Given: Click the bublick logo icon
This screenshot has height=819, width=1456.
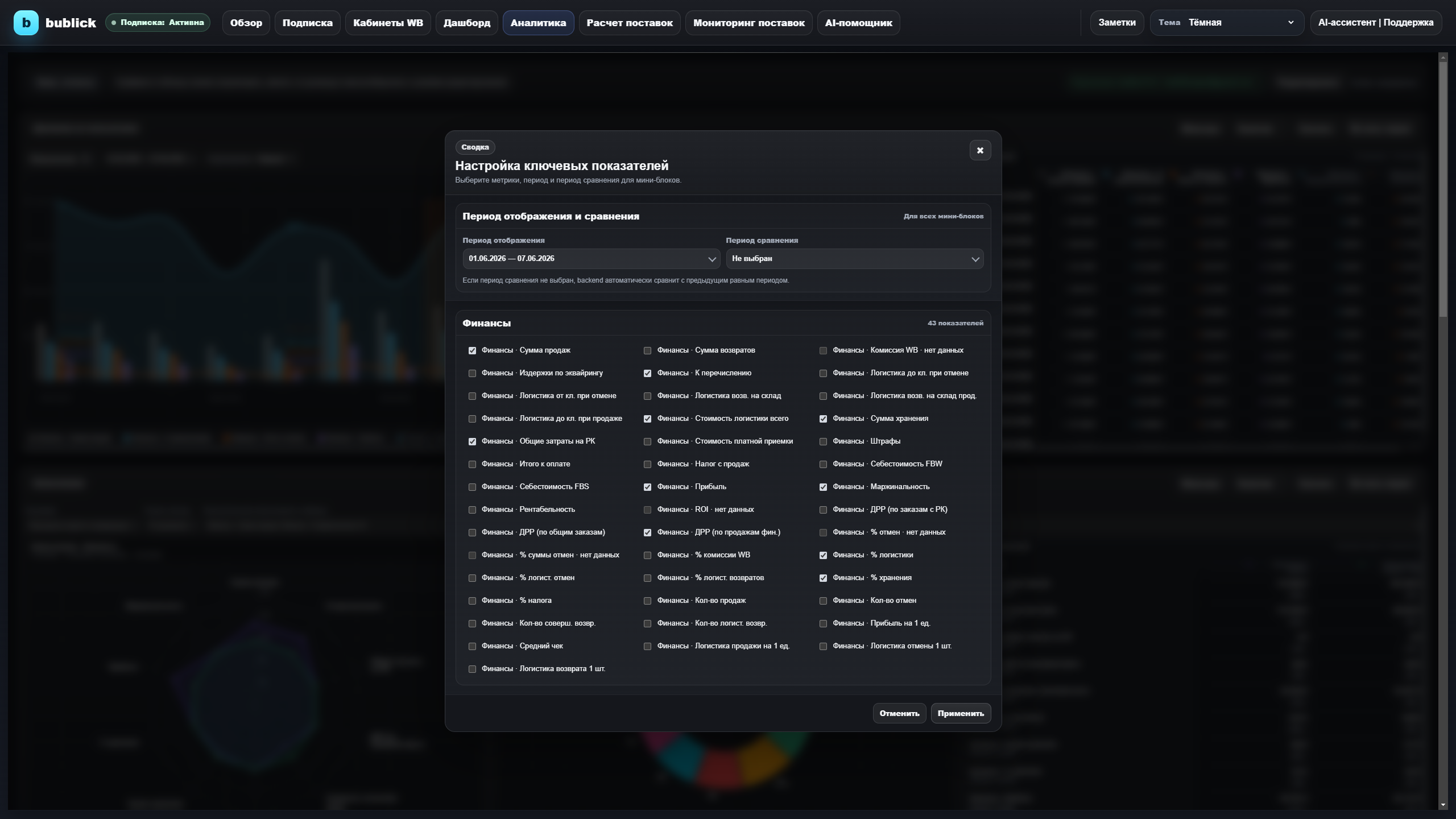Looking at the screenshot, I should tap(26, 23).
